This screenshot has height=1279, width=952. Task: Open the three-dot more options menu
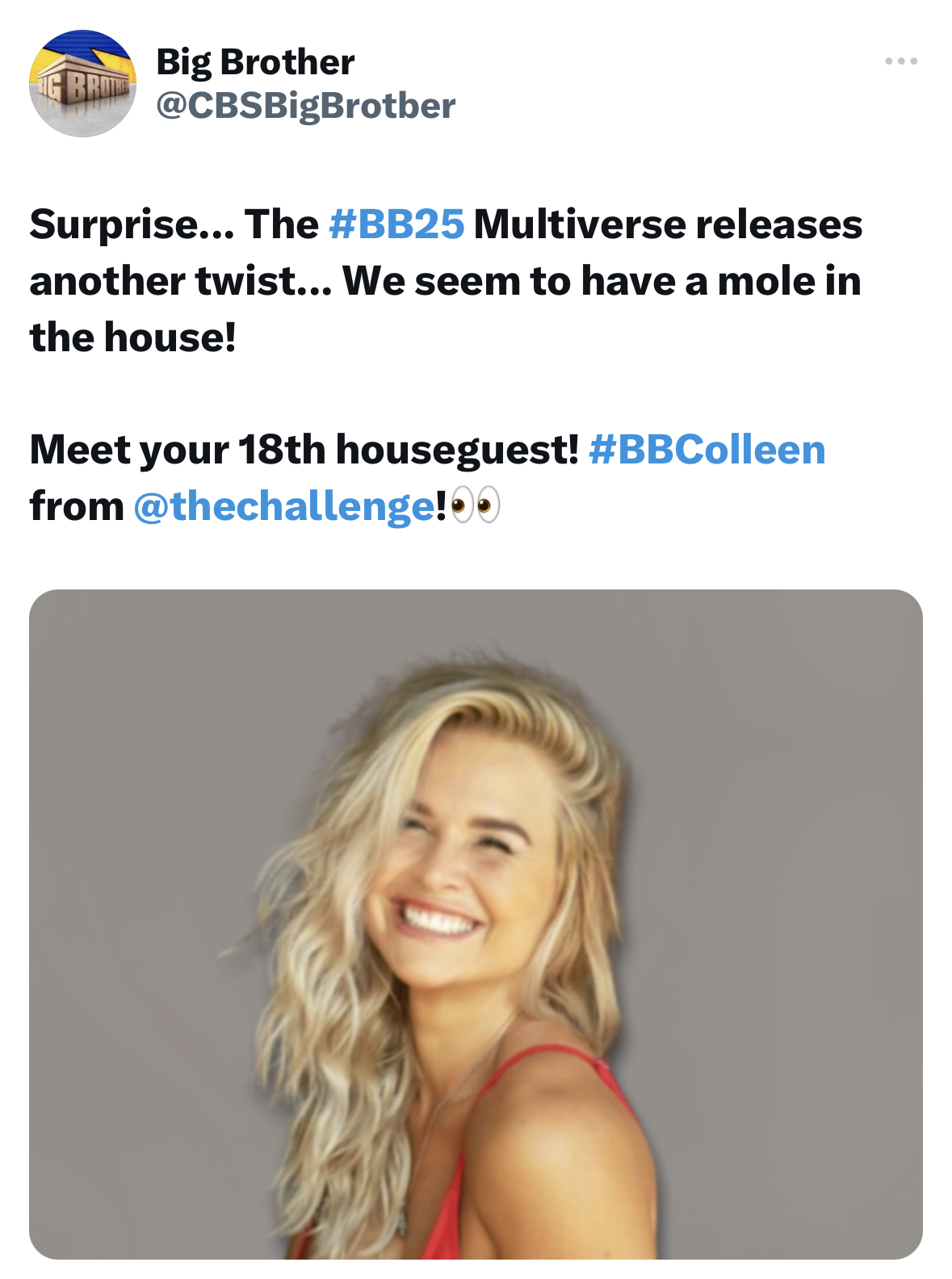[x=901, y=61]
